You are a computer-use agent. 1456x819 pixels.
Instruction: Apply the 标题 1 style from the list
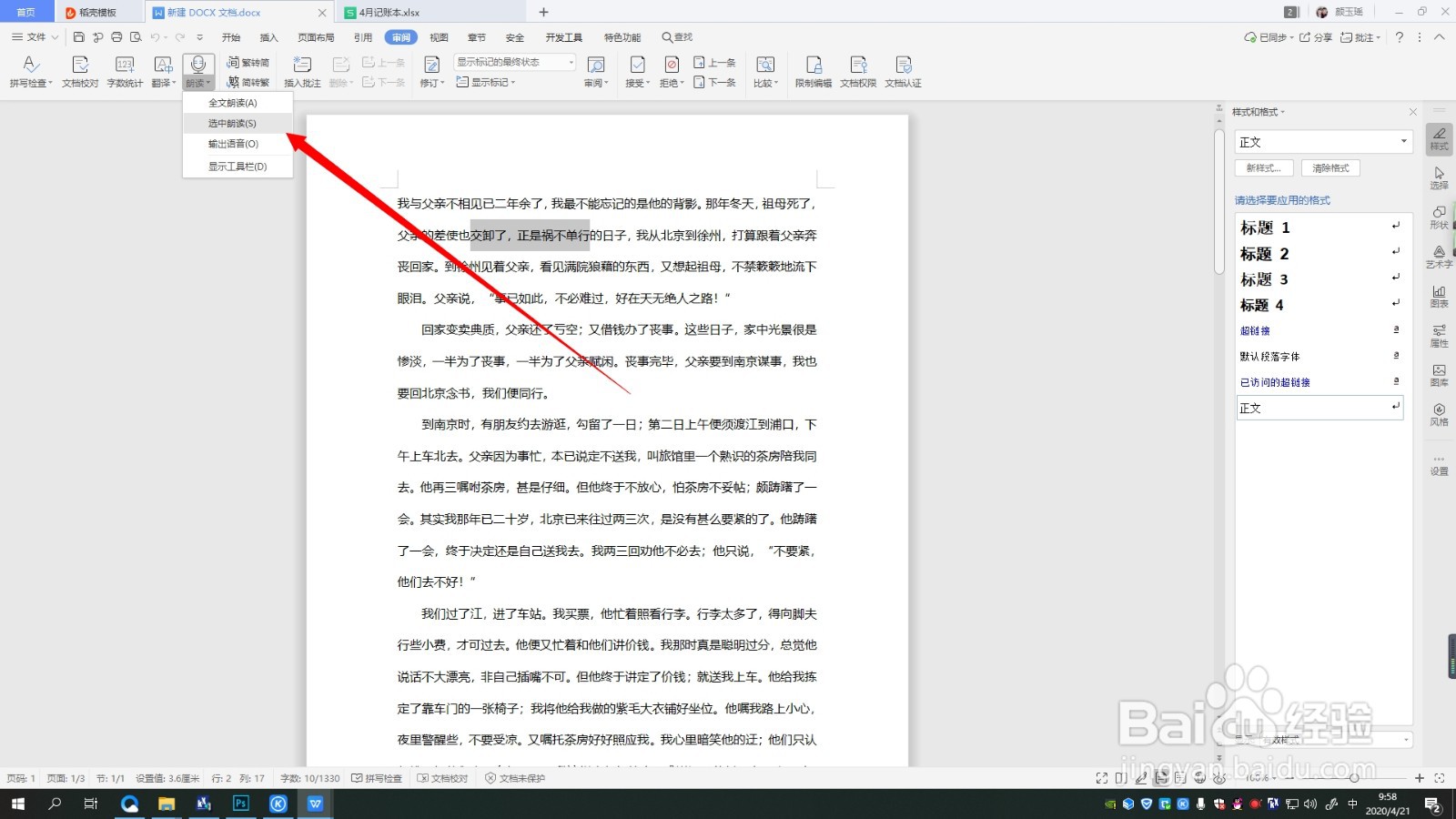tap(1265, 227)
